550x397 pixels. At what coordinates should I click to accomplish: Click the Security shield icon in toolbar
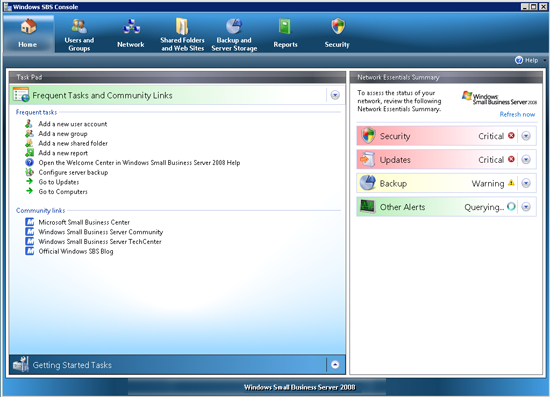click(338, 26)
